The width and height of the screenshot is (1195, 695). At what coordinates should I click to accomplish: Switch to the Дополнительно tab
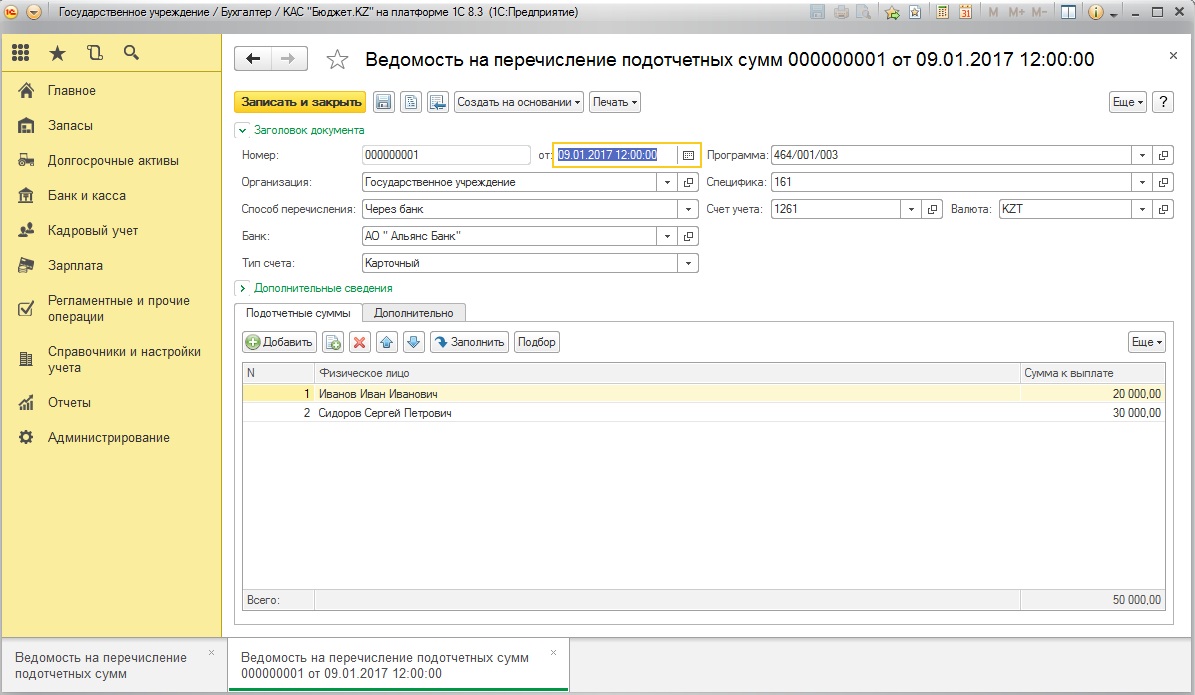pyautogui.click(x=414, y=313)
